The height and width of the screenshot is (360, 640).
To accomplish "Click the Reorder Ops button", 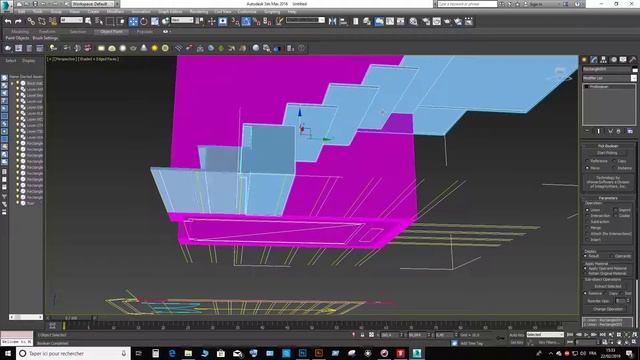I will click(x=598, y=301).
